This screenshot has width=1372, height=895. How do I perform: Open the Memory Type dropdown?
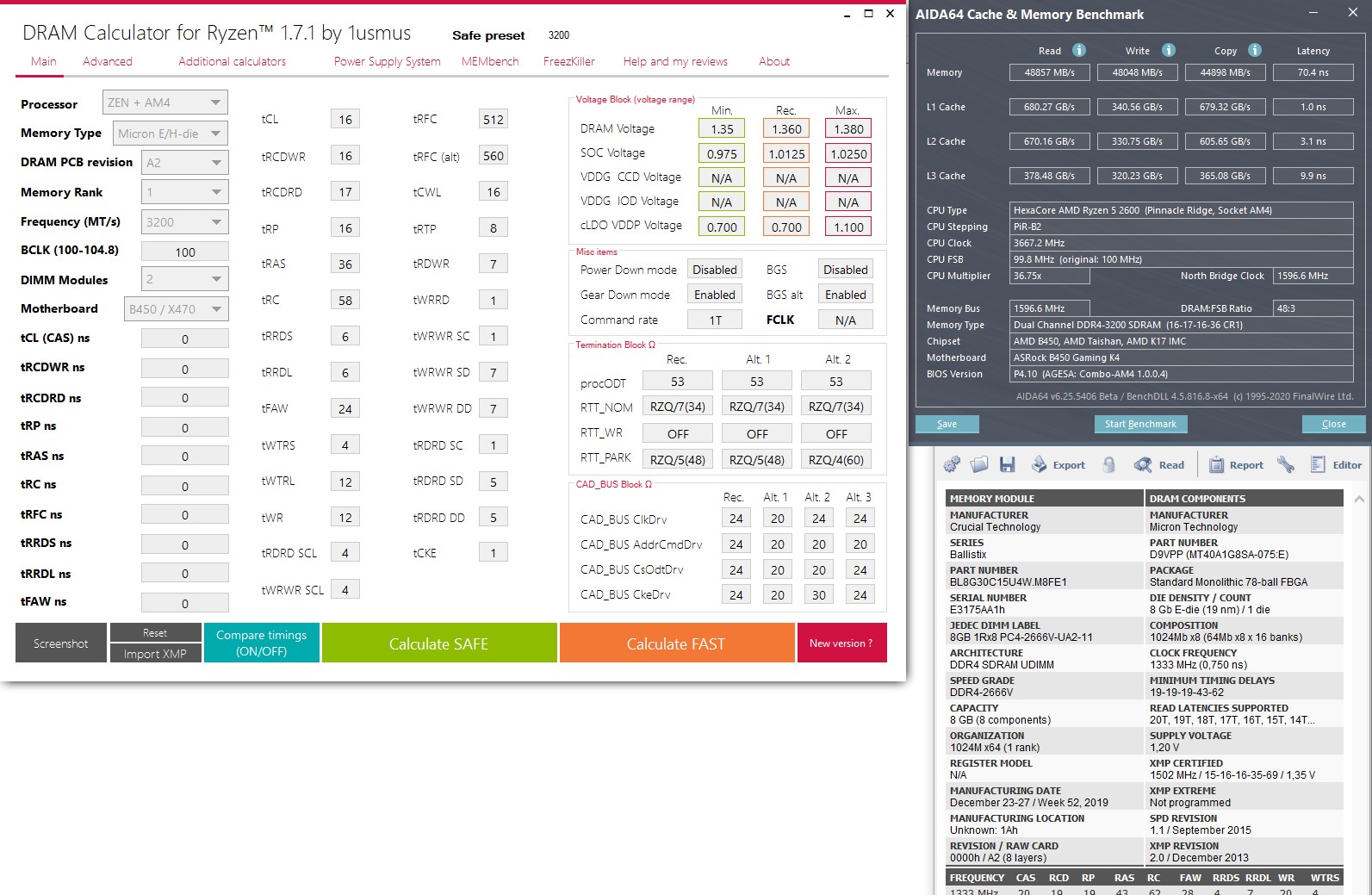[171, 134]
